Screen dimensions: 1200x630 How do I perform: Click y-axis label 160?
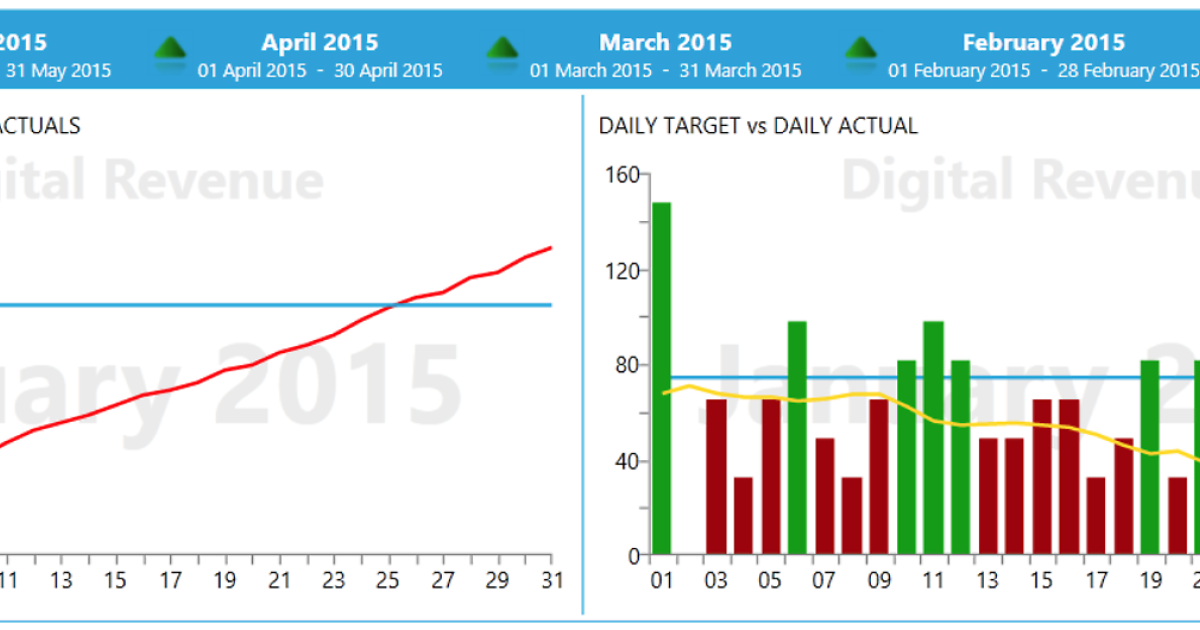click(x=623, y=175)
